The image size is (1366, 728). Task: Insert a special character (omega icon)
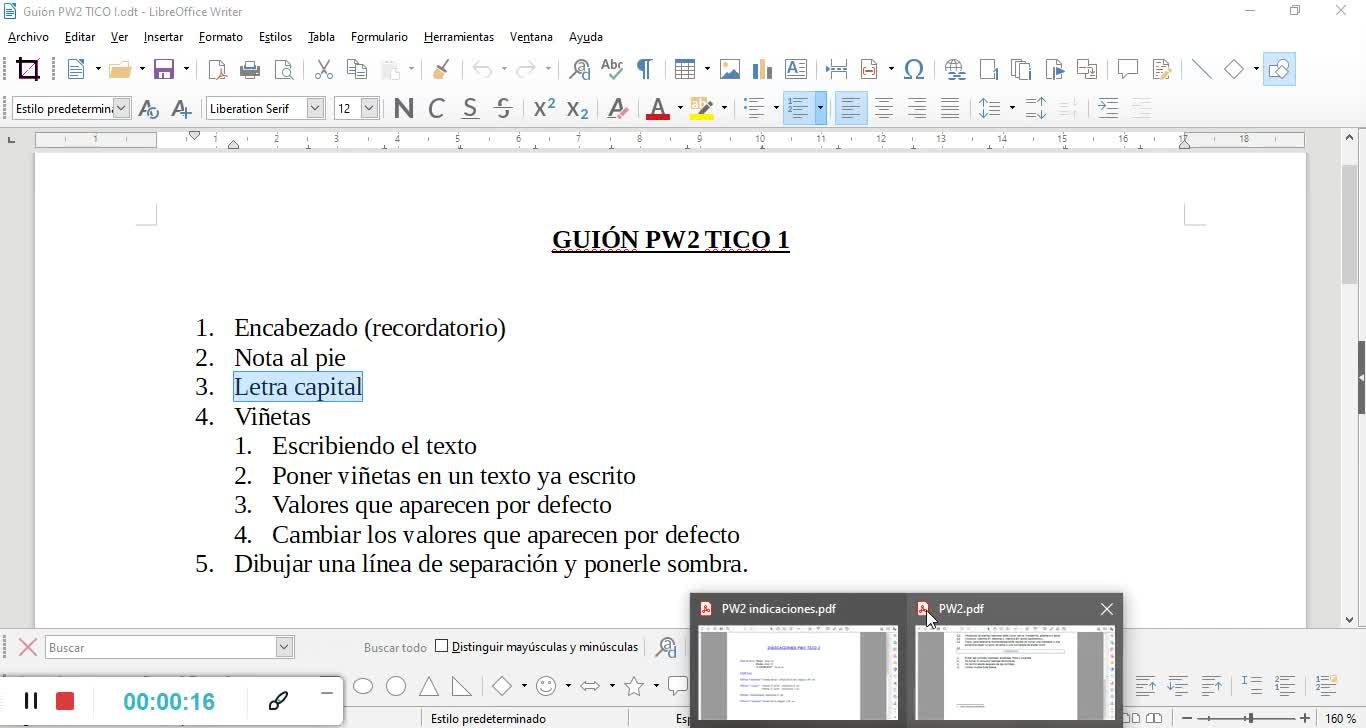(914, 69)
